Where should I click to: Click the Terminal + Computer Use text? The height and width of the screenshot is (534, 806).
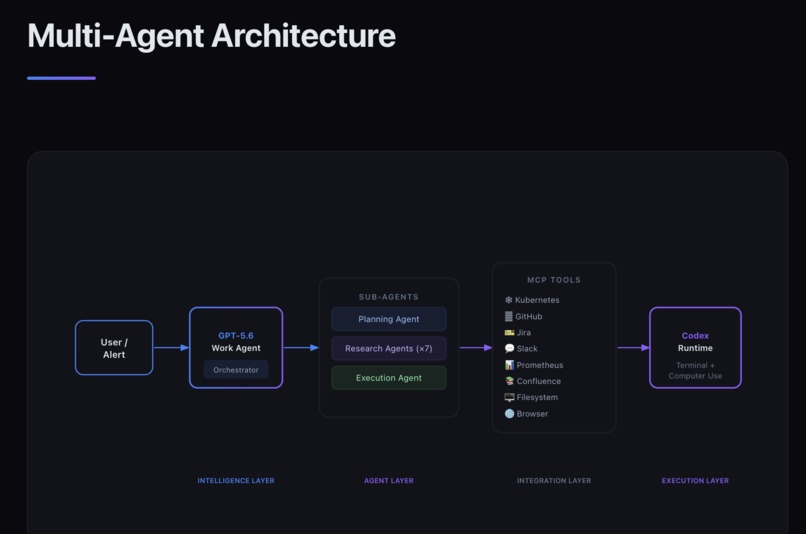pos(695,371)
